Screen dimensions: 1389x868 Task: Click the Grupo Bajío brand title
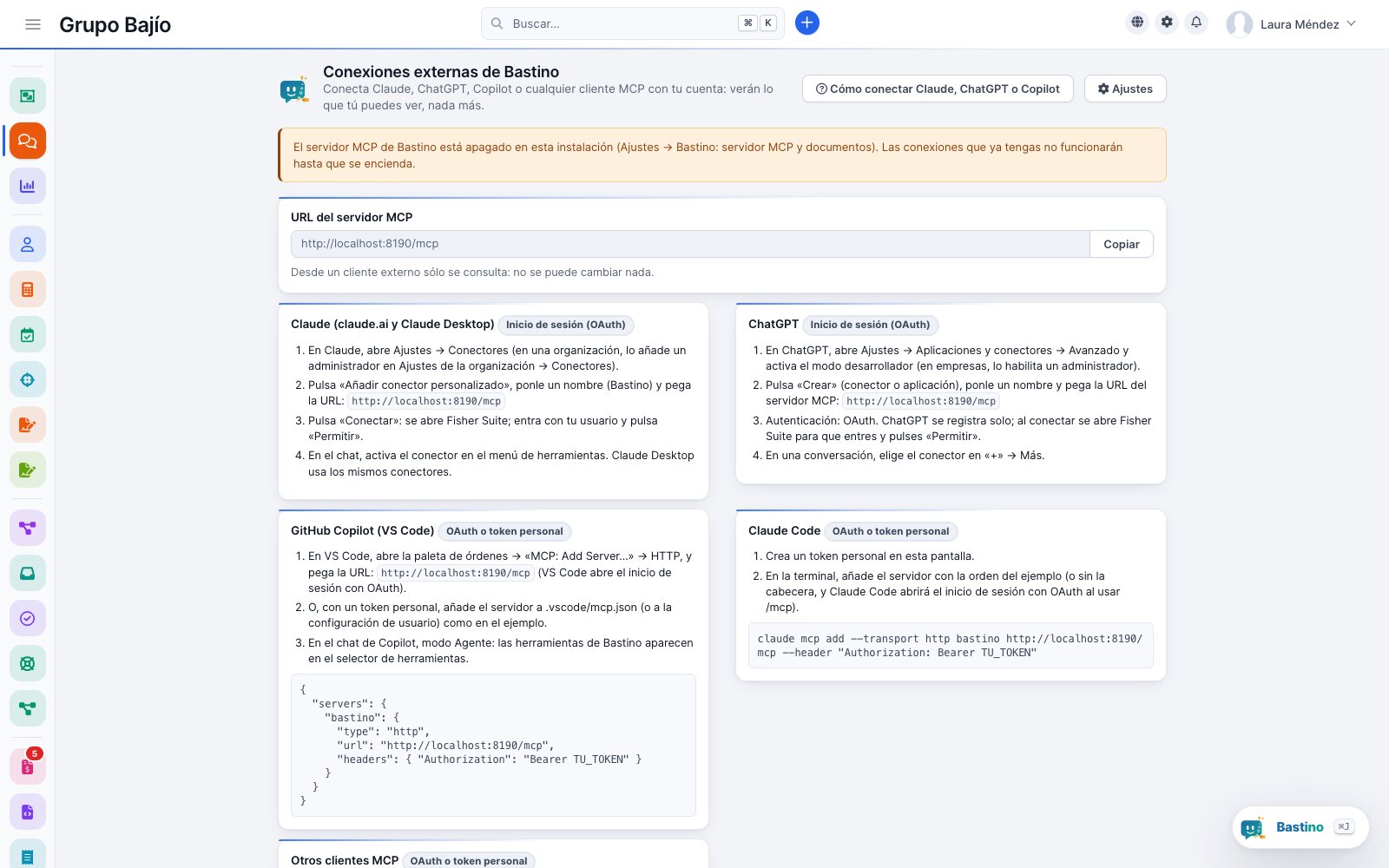115,24
